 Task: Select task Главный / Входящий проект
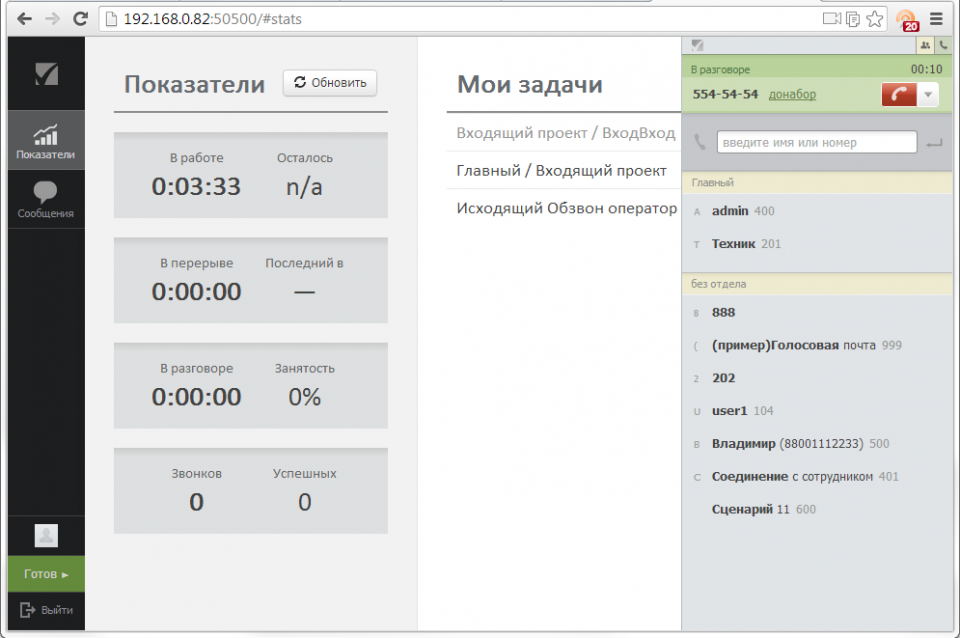pos(561,170)
